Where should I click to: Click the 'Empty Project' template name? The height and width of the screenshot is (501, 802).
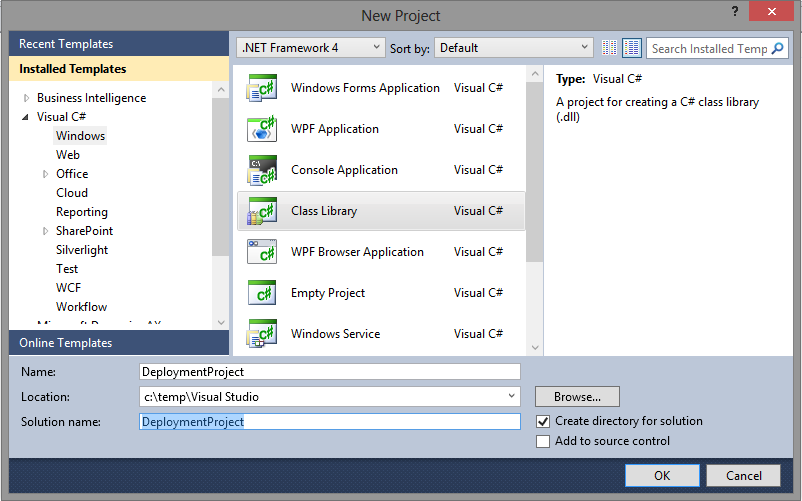pos(328,293)
